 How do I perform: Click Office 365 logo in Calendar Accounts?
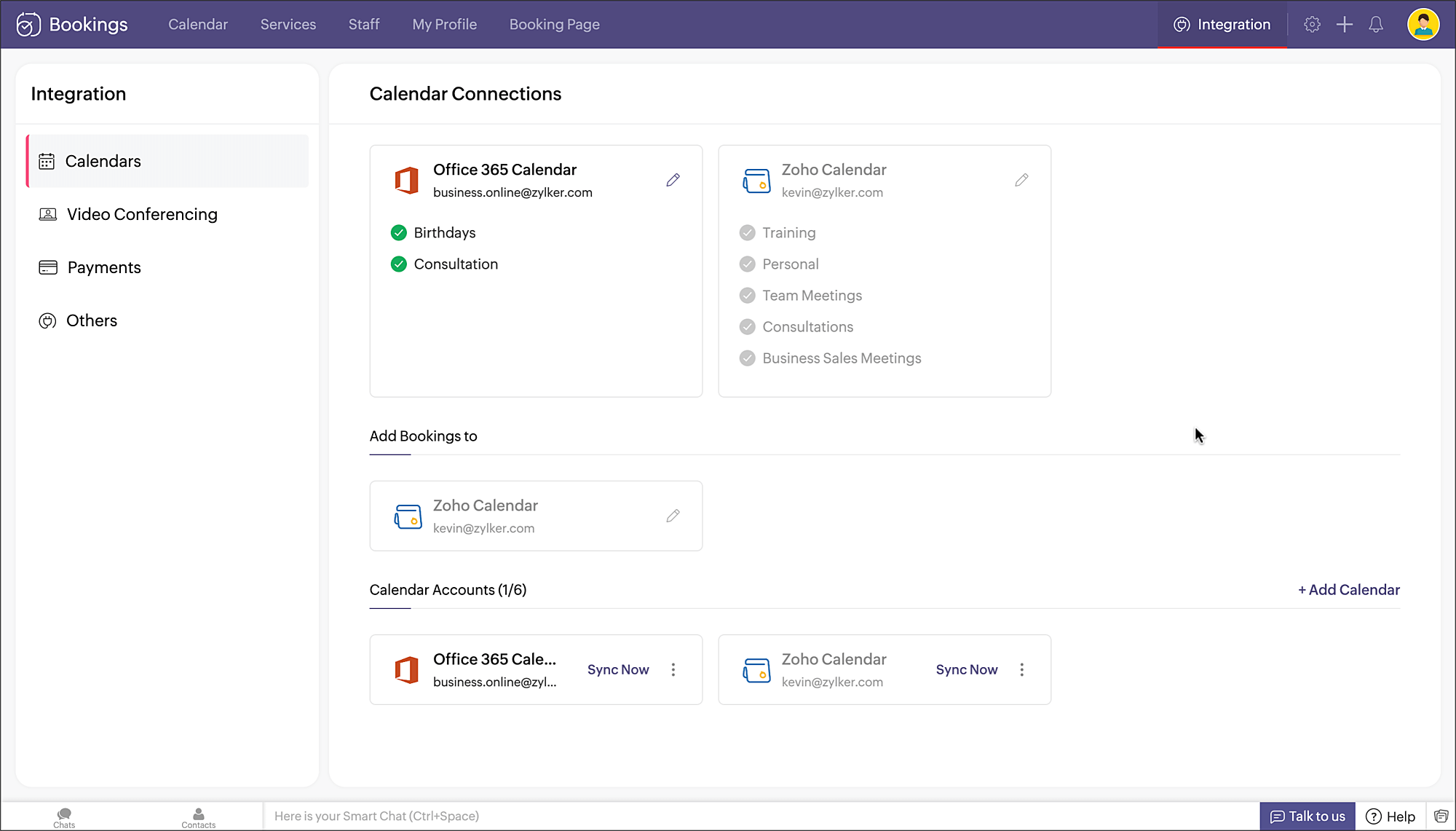coord(406,669)
